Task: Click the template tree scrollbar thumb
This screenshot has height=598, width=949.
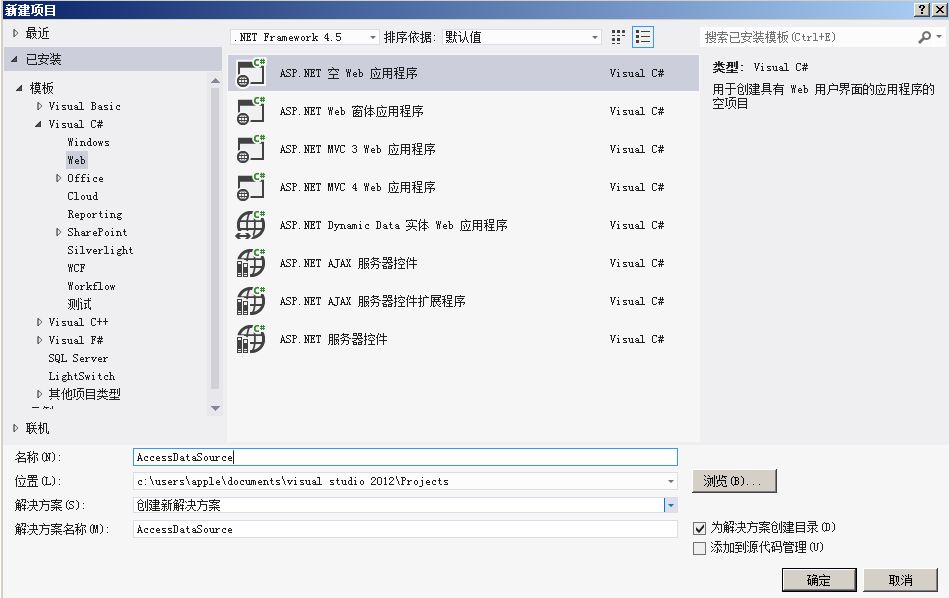Action: click(215, 238)
